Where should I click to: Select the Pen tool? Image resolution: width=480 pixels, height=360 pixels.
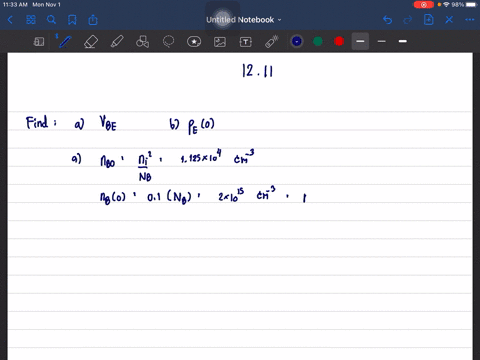64,42
